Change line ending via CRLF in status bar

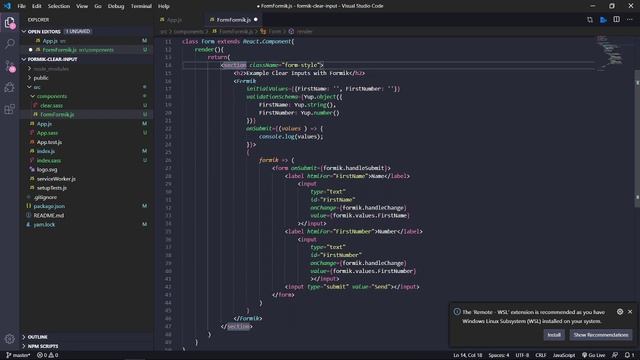541,355
